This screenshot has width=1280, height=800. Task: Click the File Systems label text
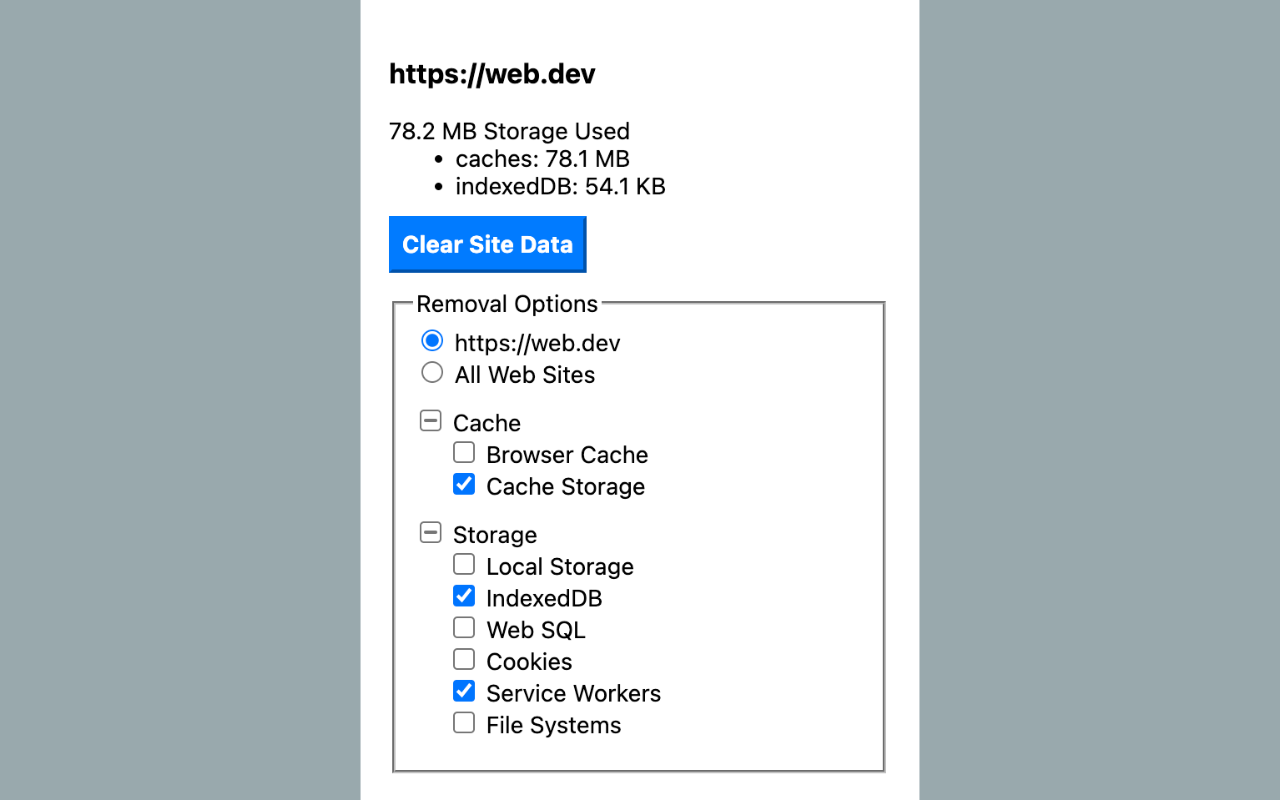[553, 726]
